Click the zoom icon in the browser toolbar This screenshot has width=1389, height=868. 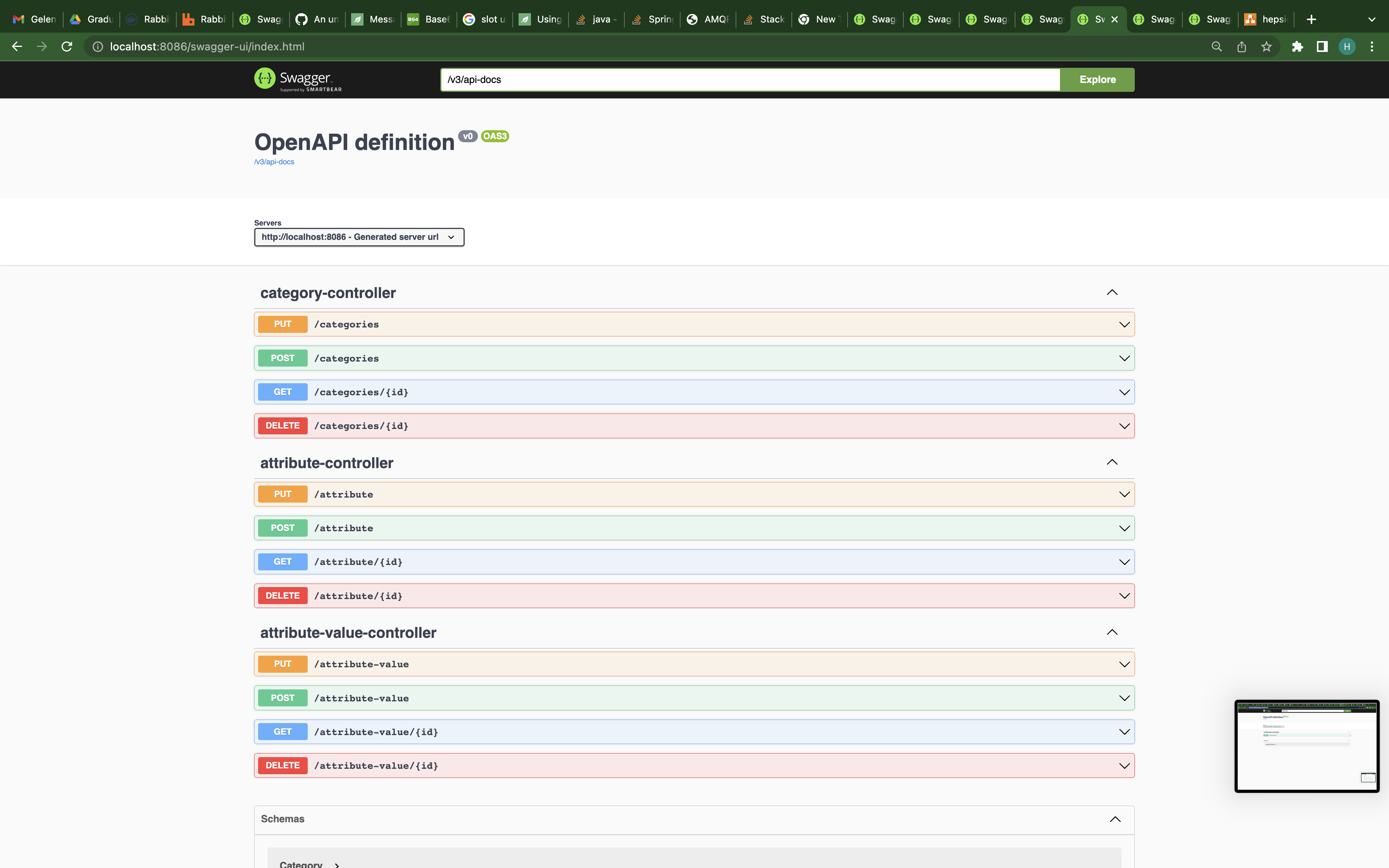pyautogui.click(x=1216, y=46)
